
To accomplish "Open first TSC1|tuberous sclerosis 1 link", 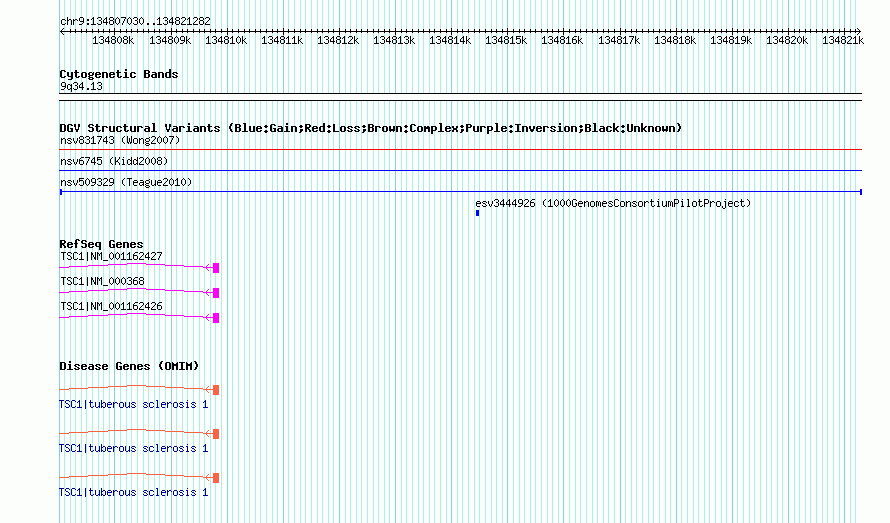I will (x=133, y=404).
